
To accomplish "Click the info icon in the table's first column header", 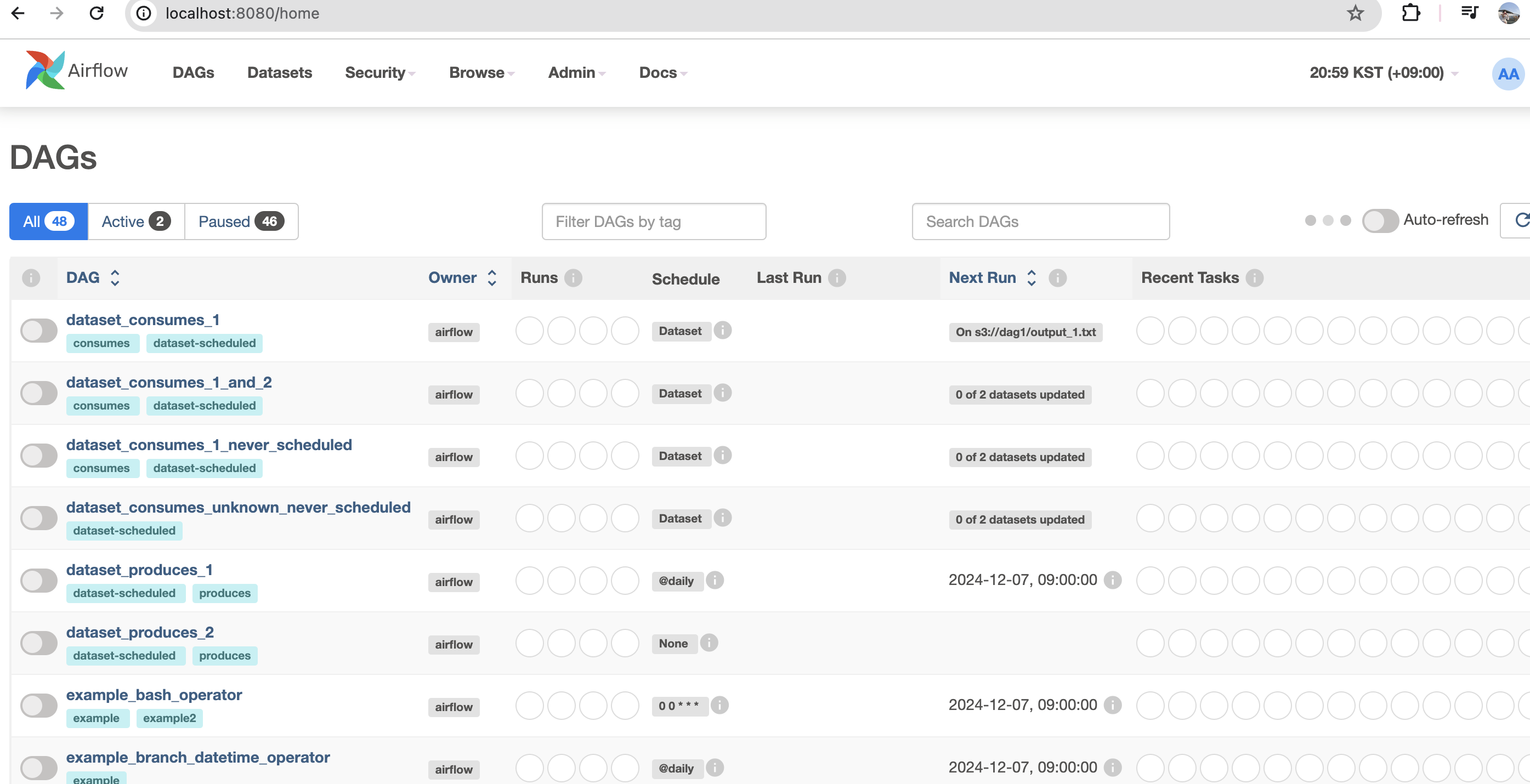I will tap(31, 277).
